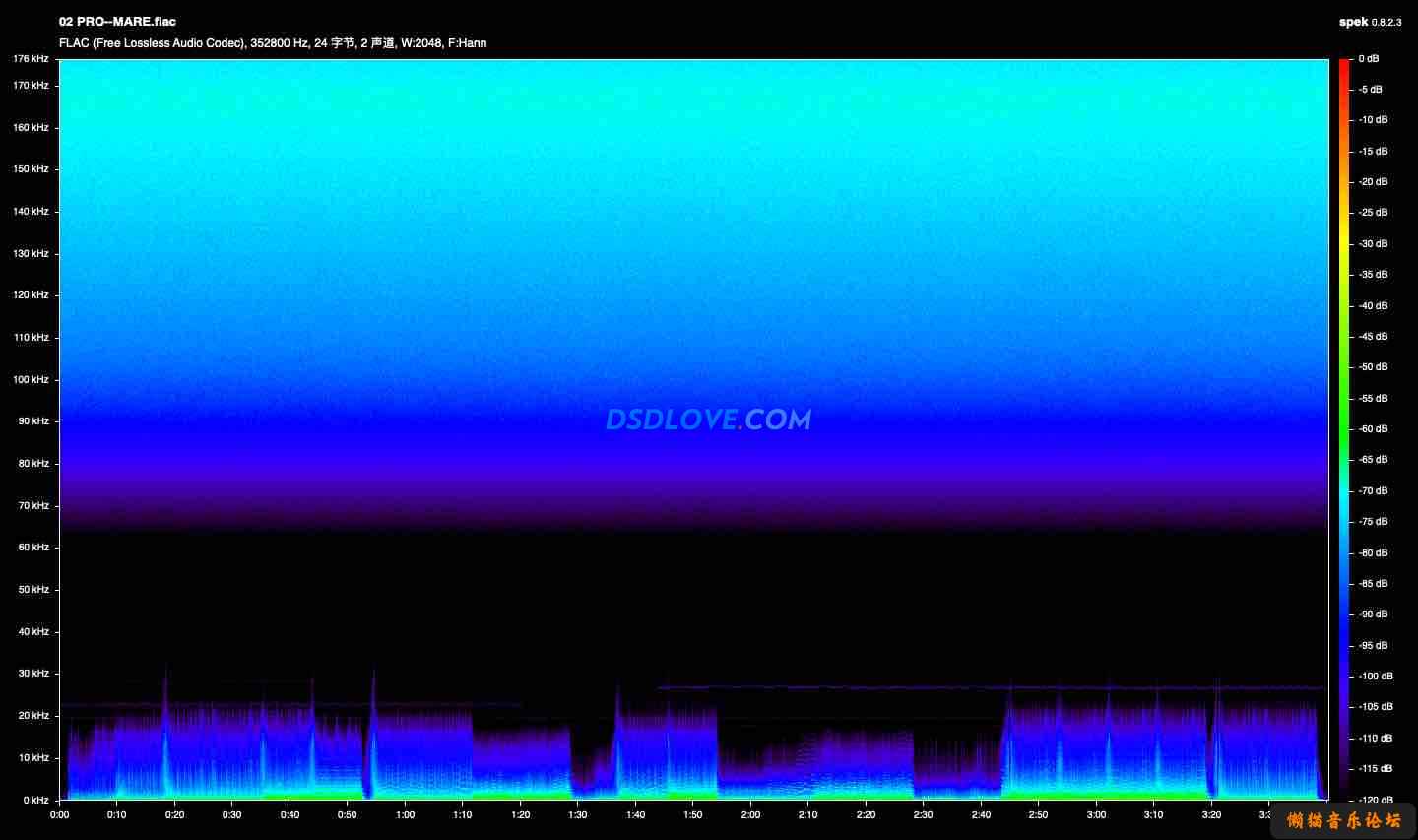Viewport: 1418px width, 840px height.
Task: Click the '-30 dB' legend label
Action: coord(1373,244)
